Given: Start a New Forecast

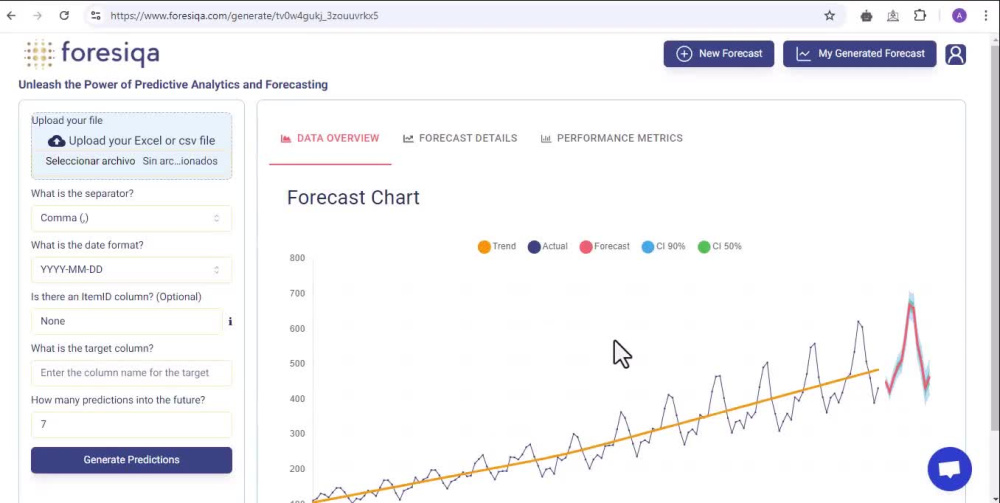Looking at the screenshot, I should [x=719, y=54].
